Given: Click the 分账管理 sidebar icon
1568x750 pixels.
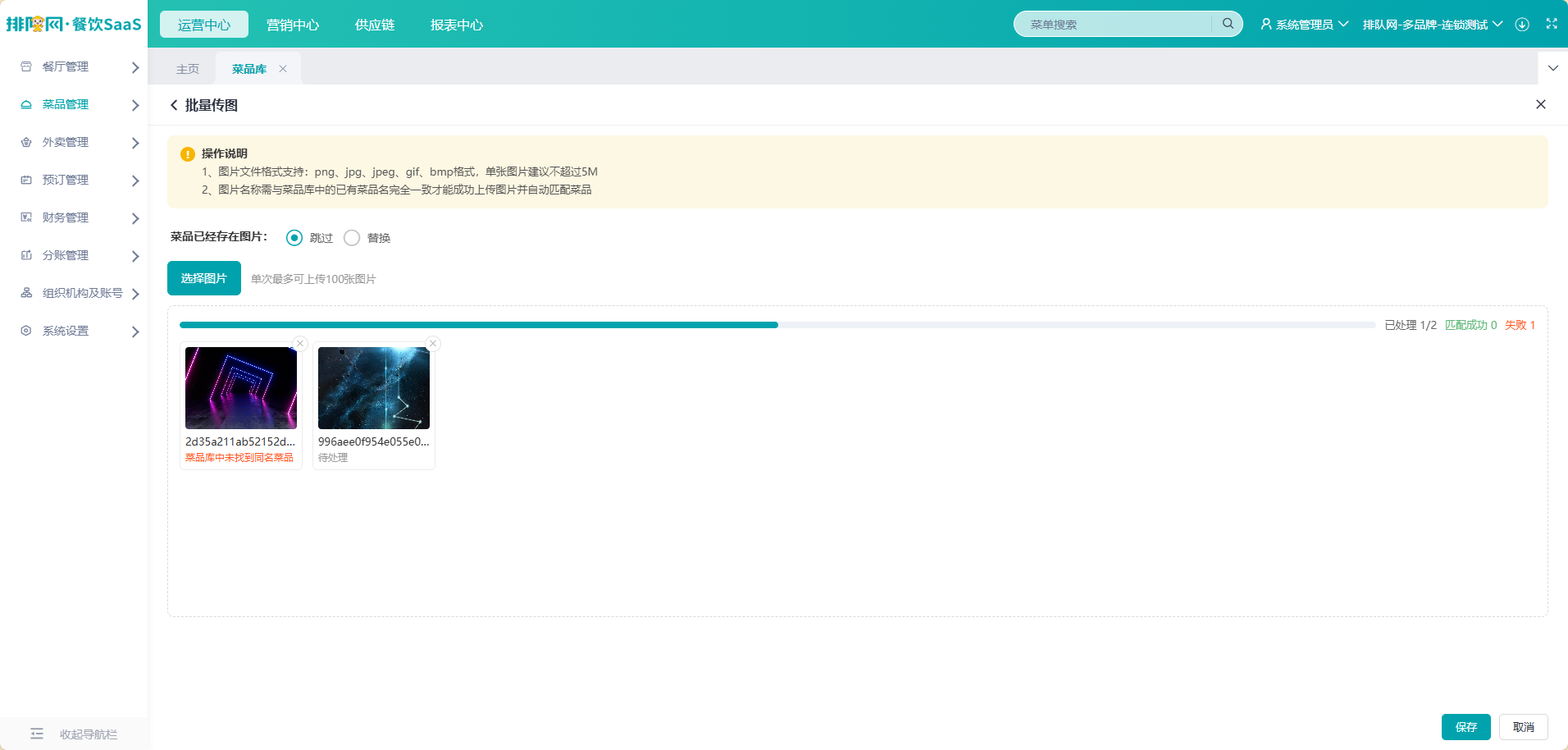Looking at the screenshot, I should pos(26,255).
